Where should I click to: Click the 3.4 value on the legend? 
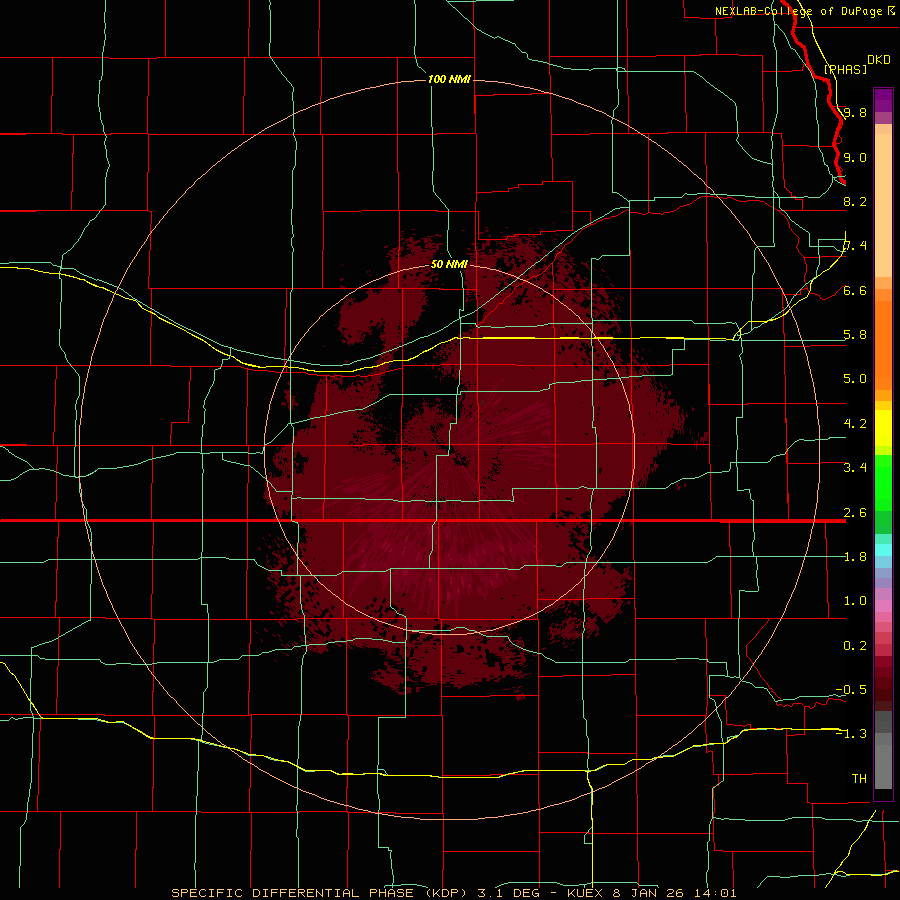pyautogui.click(x=855, y=468)
